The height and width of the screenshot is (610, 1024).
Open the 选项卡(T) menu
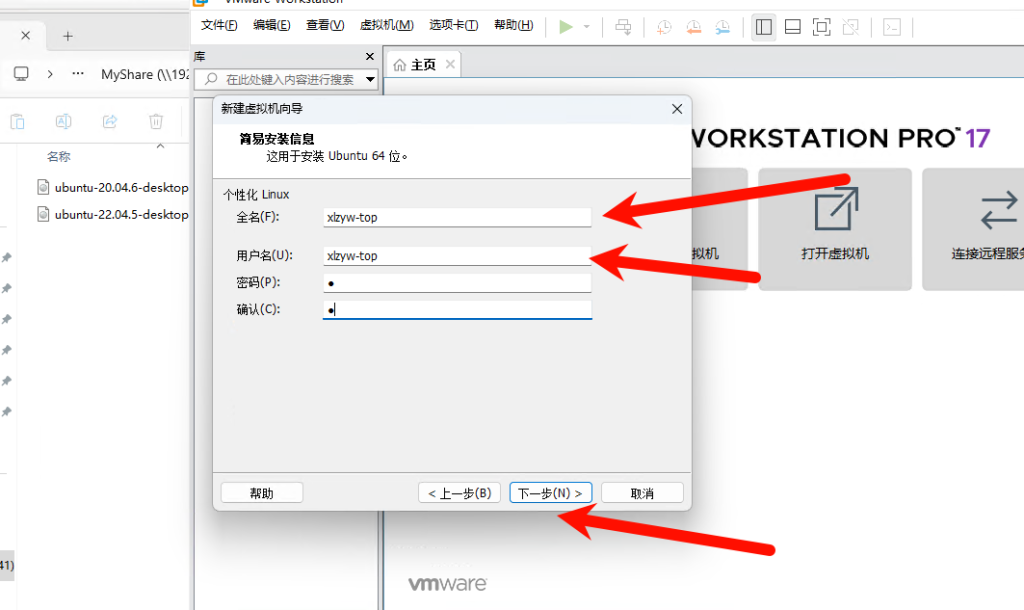(x=454, y=25)
